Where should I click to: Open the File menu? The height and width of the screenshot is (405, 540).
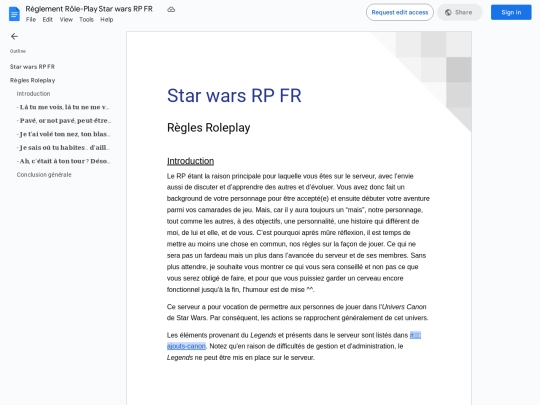pyautogui.click(x=31, y=20)
